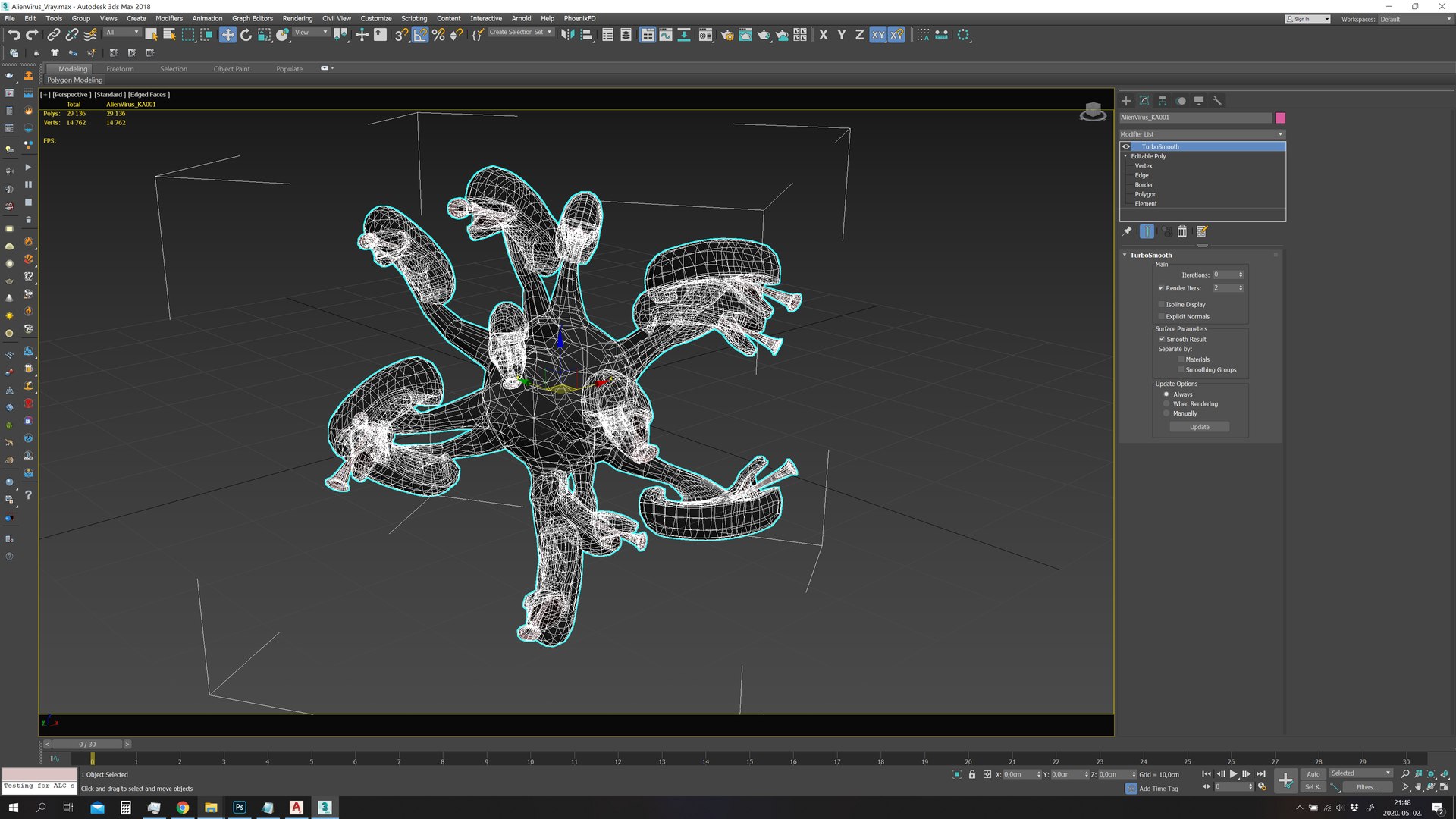
Task: Select the Manually update radio option
Action: click(1166, 413)
